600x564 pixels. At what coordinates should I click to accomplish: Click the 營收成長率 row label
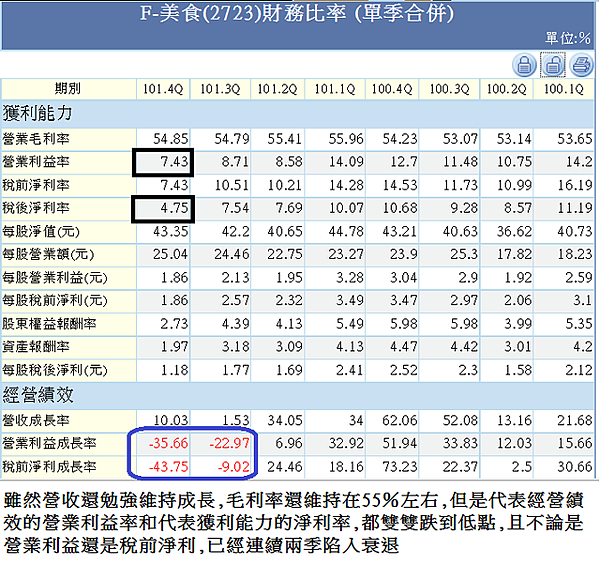pos(36,421)
